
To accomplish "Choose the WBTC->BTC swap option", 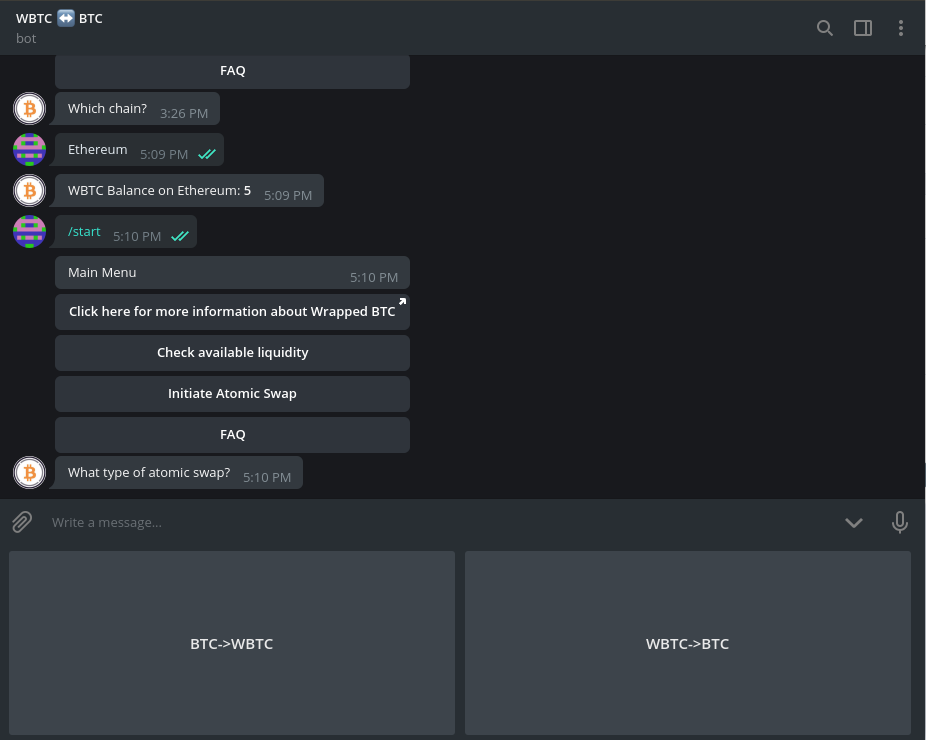I will pyautogui.click(x=687, y=643).
